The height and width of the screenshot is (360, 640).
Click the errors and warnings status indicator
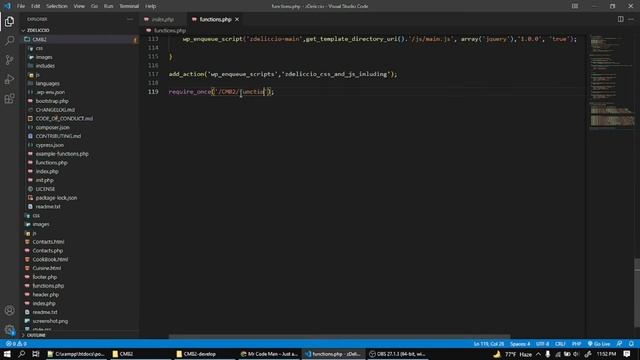[x=16, y=344]
